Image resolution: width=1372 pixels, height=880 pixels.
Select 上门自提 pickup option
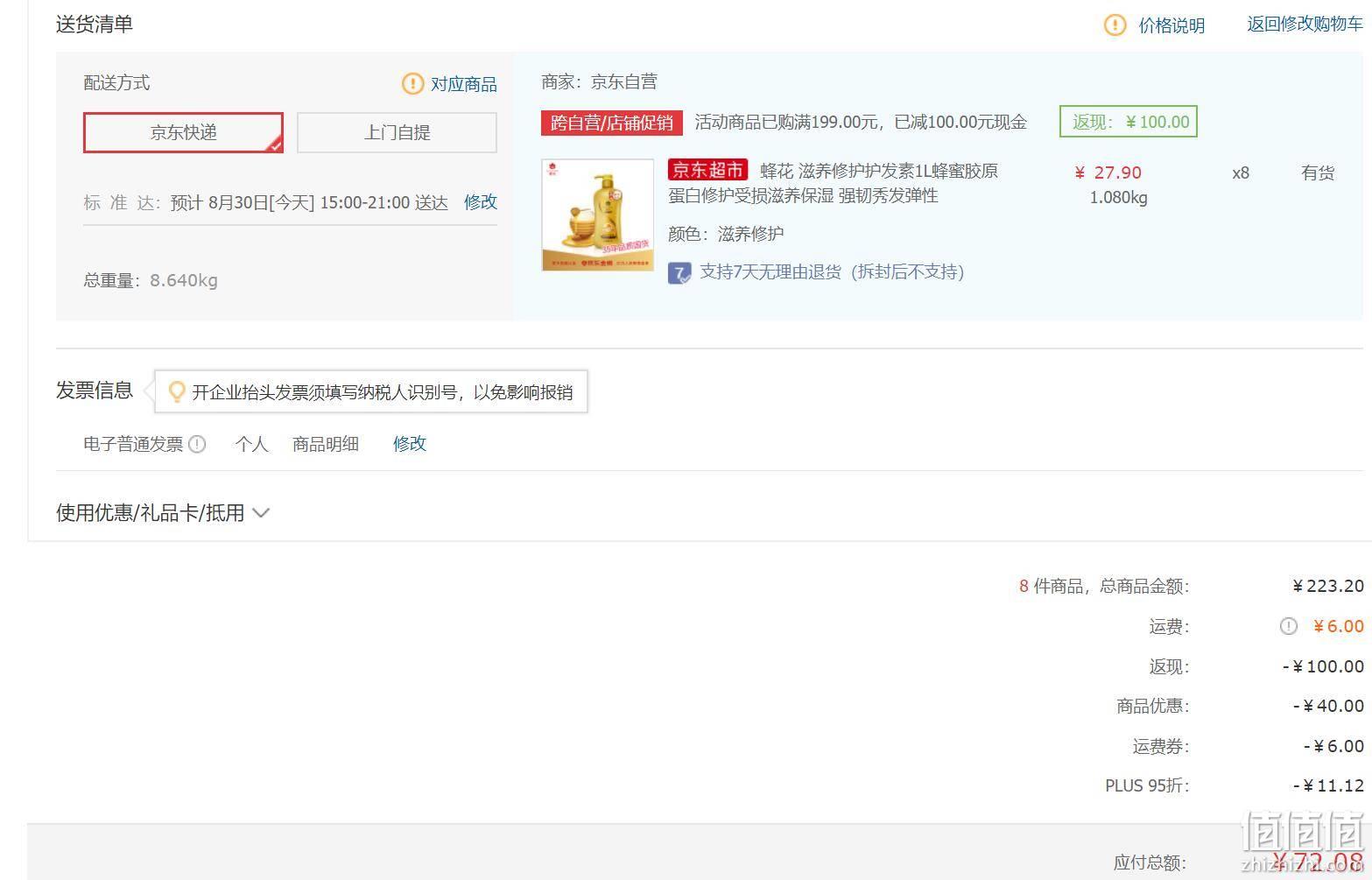click(x=397, y=132)
